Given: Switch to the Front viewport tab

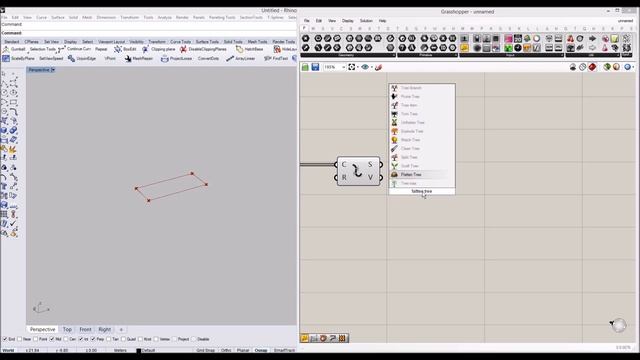Looking at the screenshot, I should pos(85,329).
